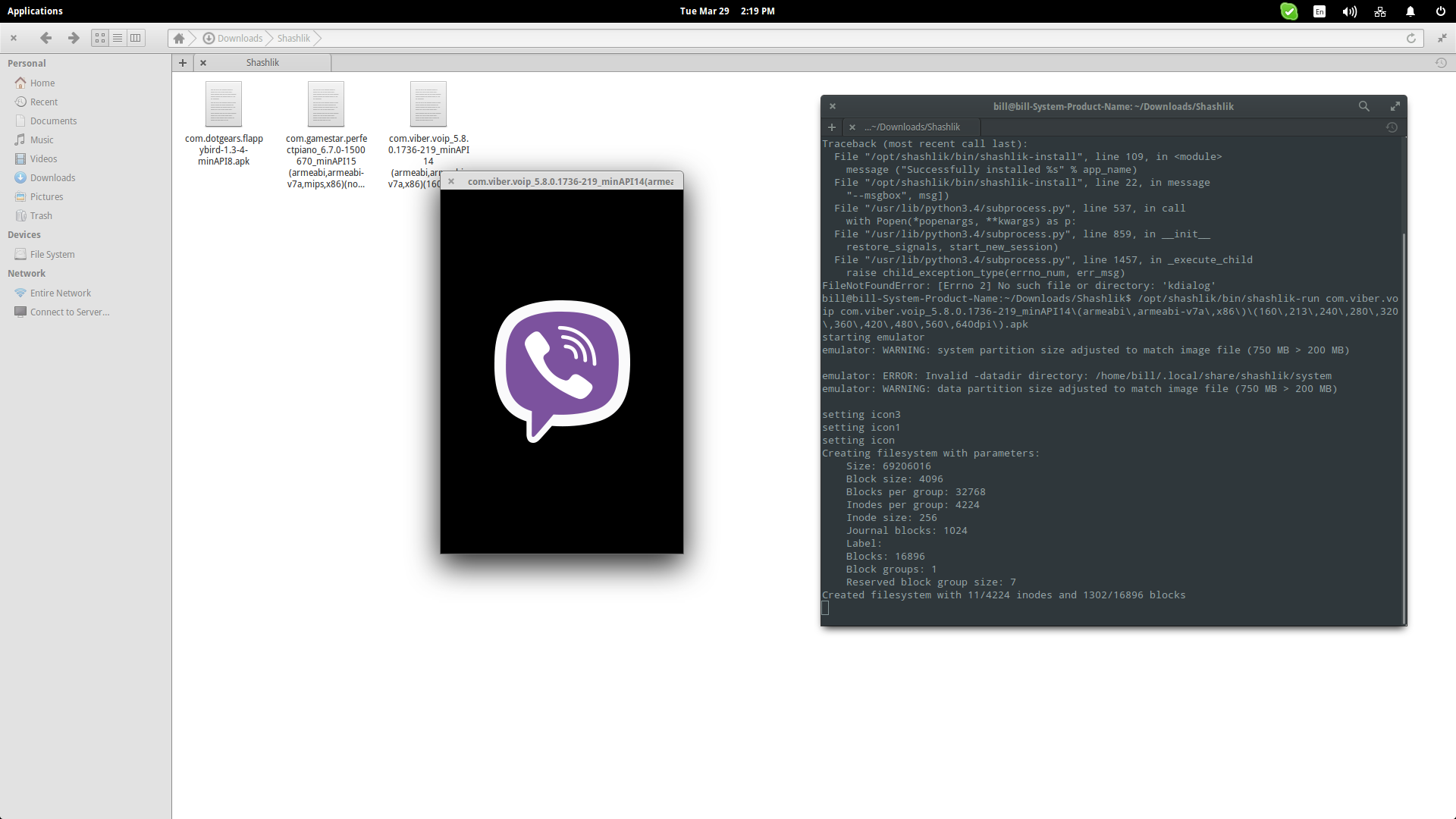Reload the current folder
Image resolution: width=1456 pixels, height=819 pixels.
[1411, 38]
